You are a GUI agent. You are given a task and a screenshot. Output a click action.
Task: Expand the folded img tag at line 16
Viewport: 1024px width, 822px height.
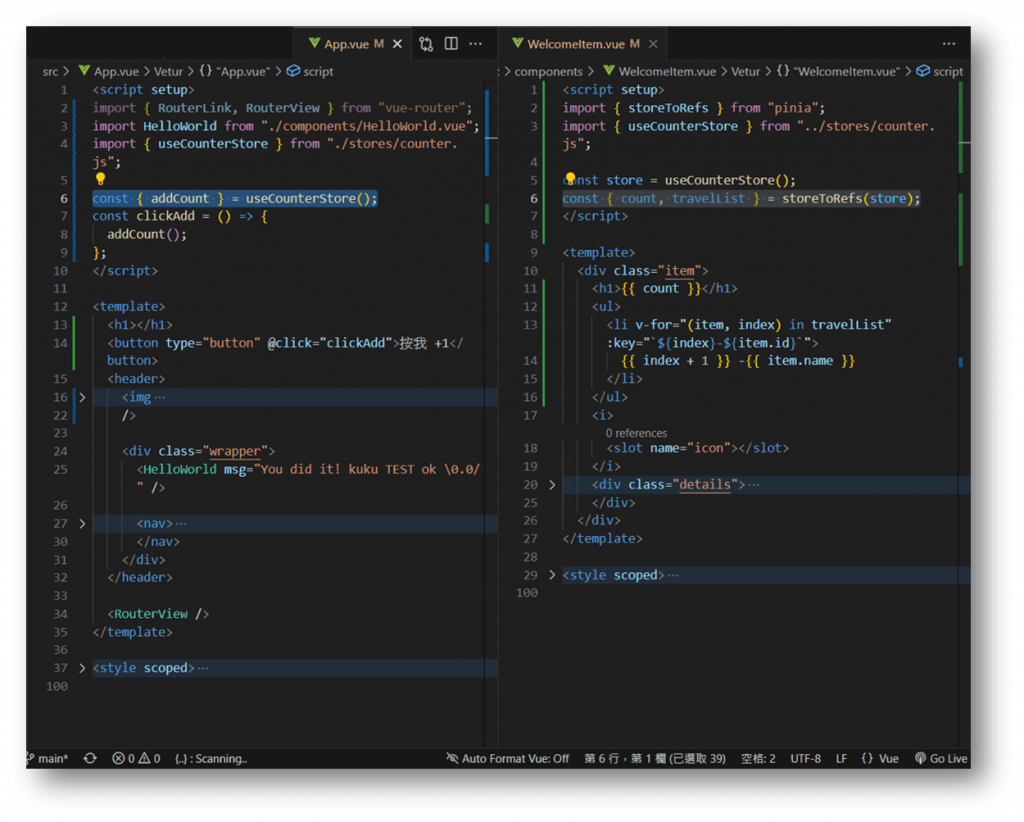(x=82, y=397)
